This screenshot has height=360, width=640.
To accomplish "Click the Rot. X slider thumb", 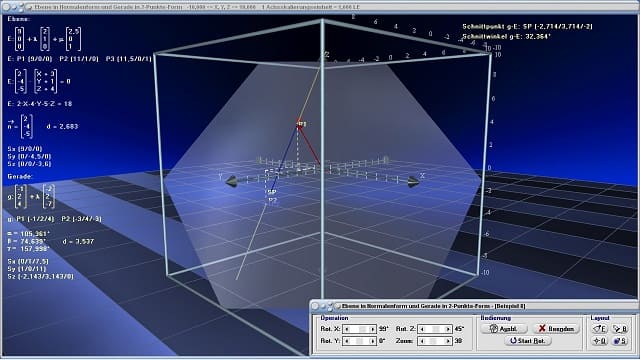I will (x=362, y=329).
